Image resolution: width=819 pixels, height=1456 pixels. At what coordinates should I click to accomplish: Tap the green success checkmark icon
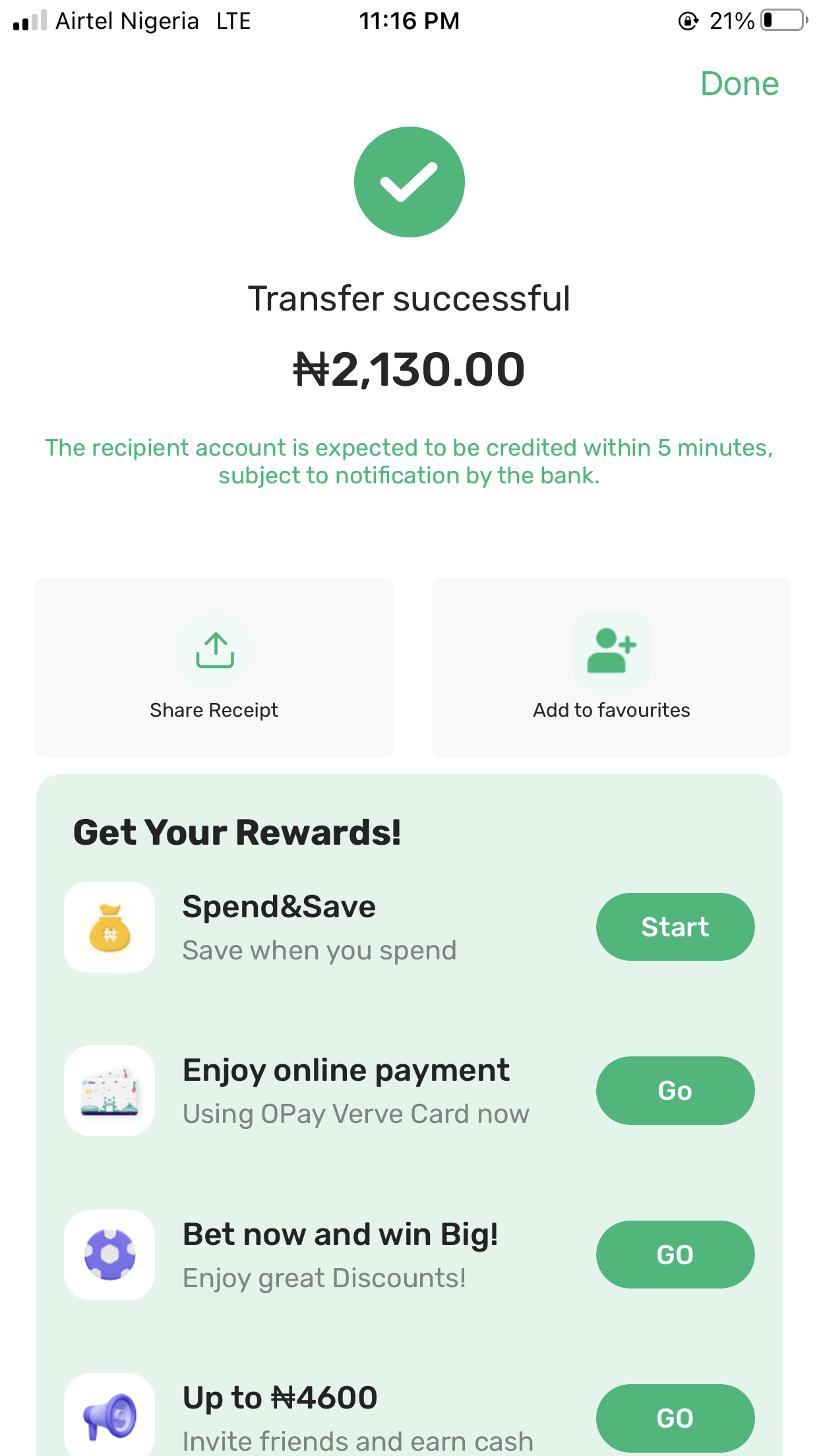point(409,182)
